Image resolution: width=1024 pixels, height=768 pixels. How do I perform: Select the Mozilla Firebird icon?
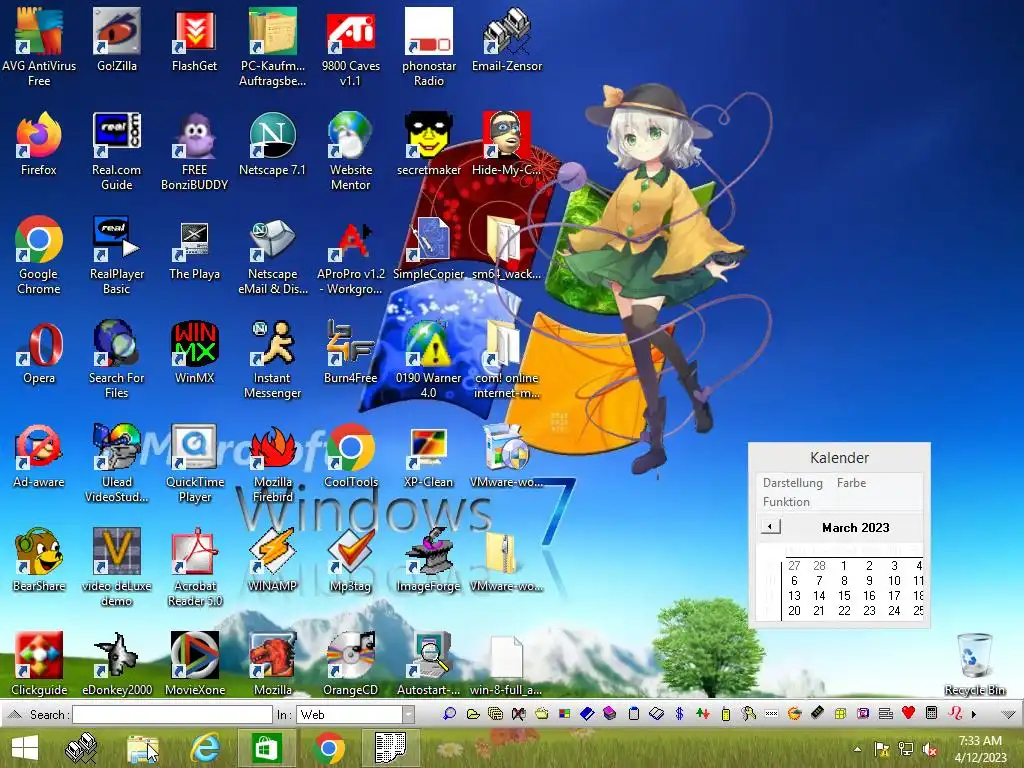(272, 462)
